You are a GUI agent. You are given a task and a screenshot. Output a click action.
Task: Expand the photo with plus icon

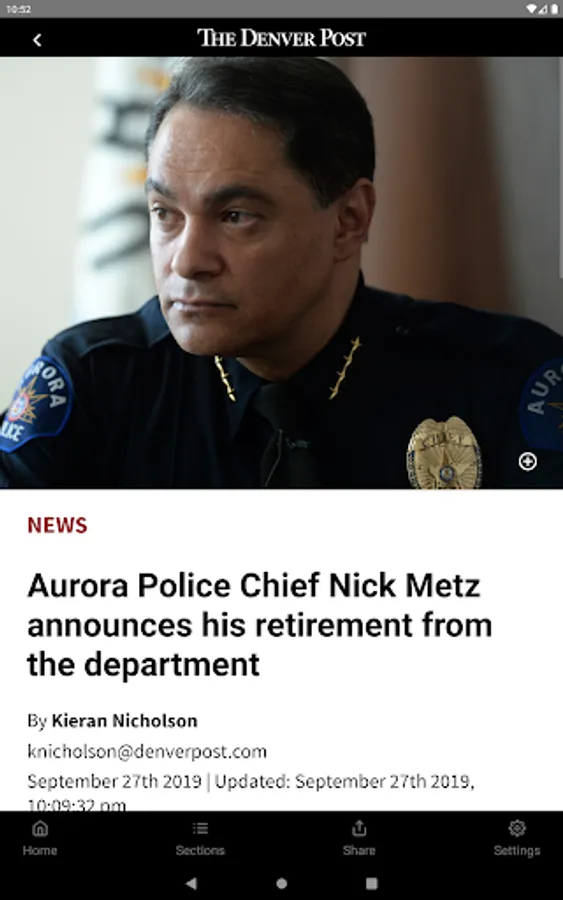click(x=527, y=461)
